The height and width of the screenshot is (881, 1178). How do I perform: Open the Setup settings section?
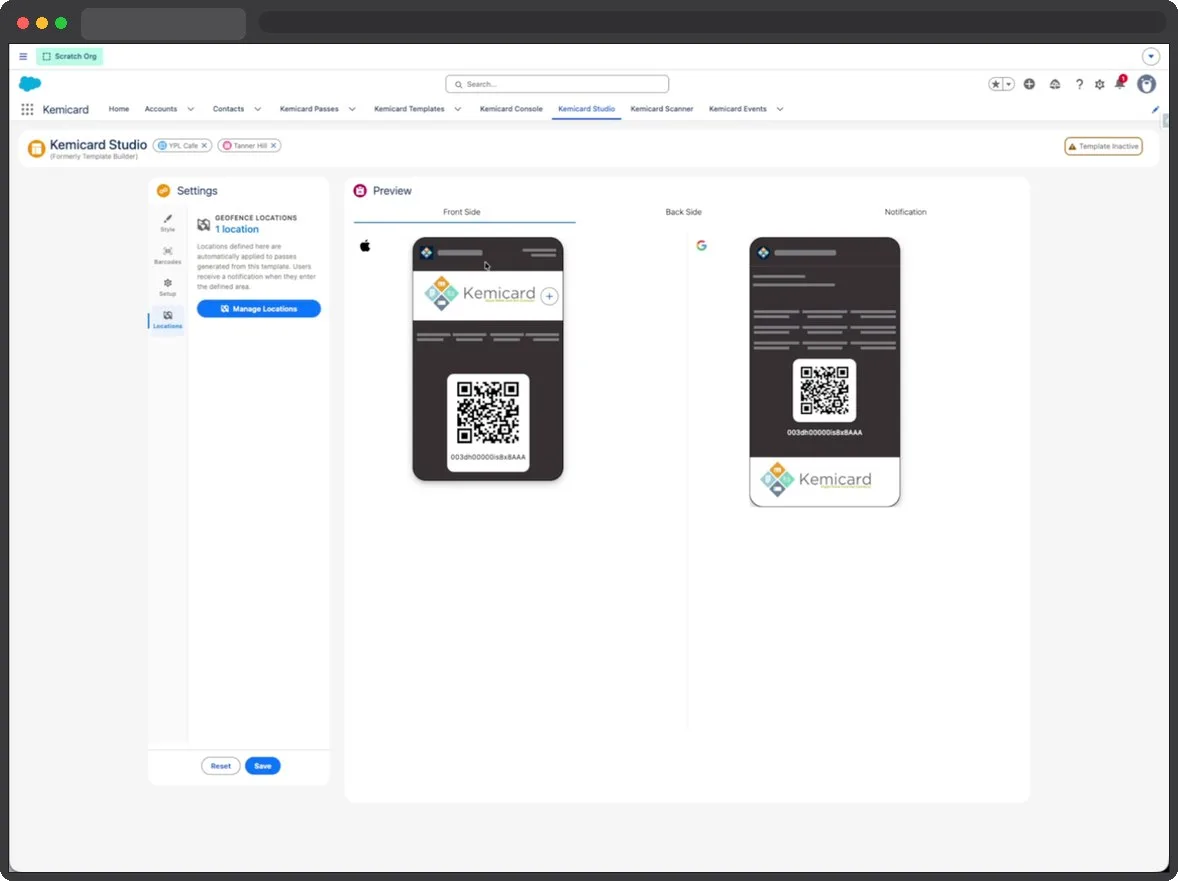point(168,287)
